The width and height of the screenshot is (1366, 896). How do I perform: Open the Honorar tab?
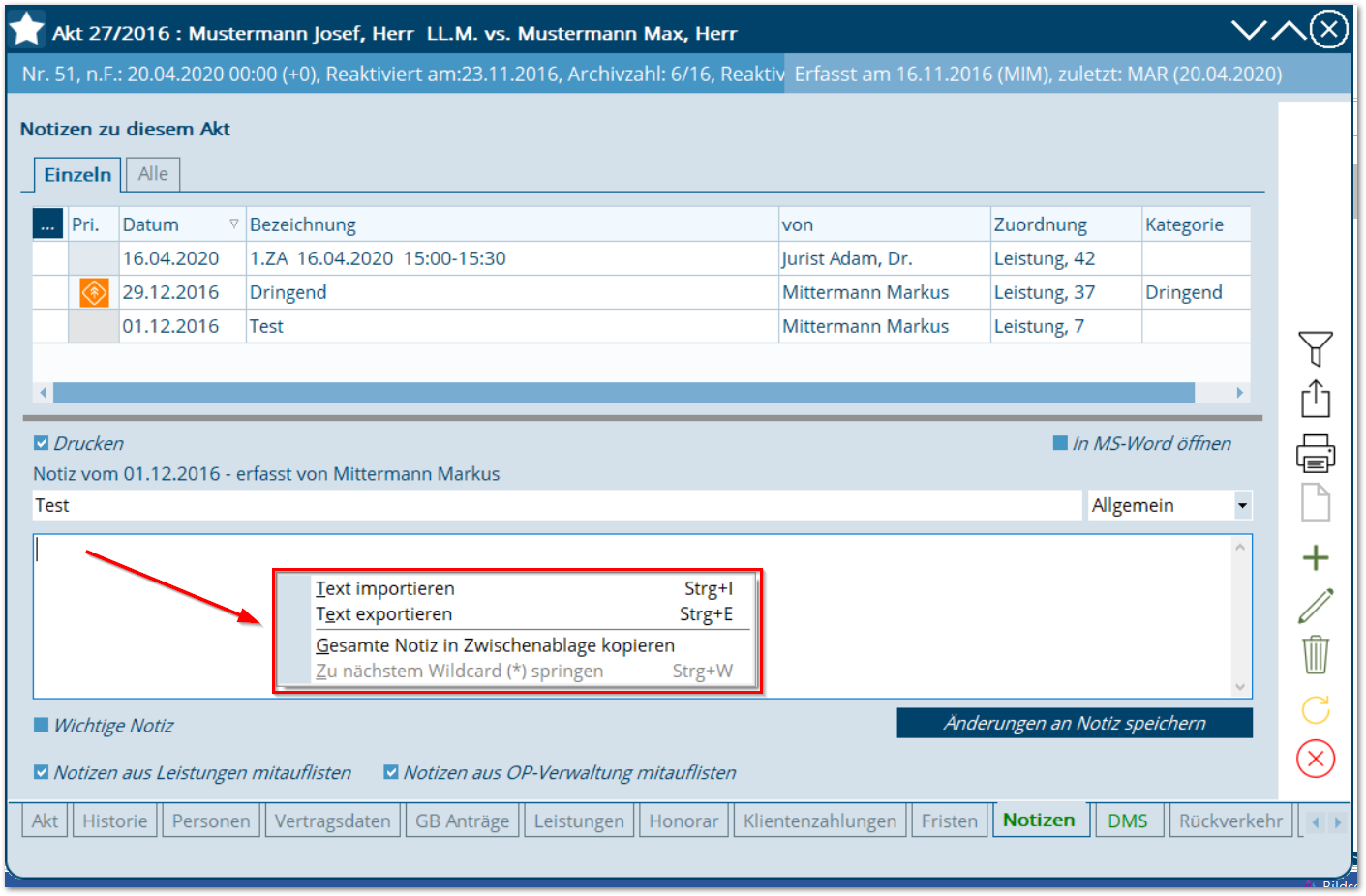click(x=684, y=821)
